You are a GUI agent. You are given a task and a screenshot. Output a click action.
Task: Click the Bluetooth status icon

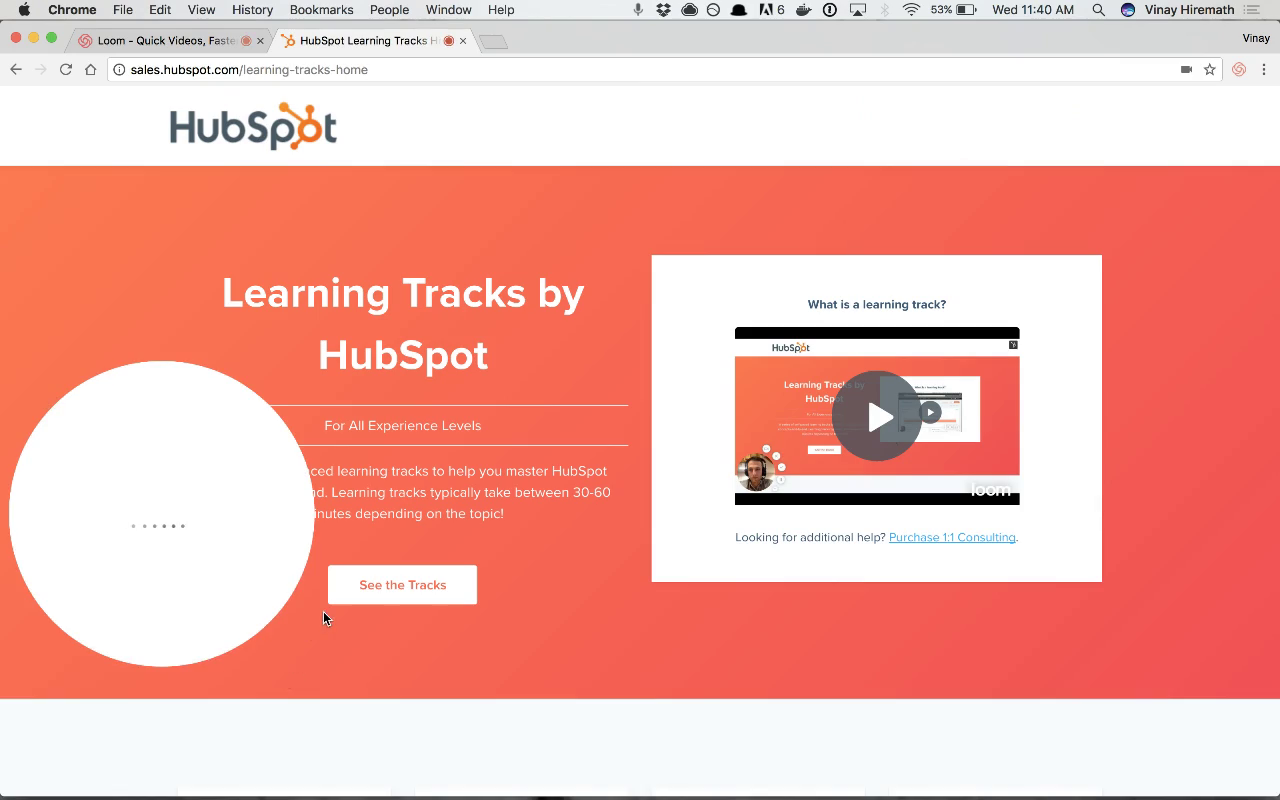coord(884,10)
